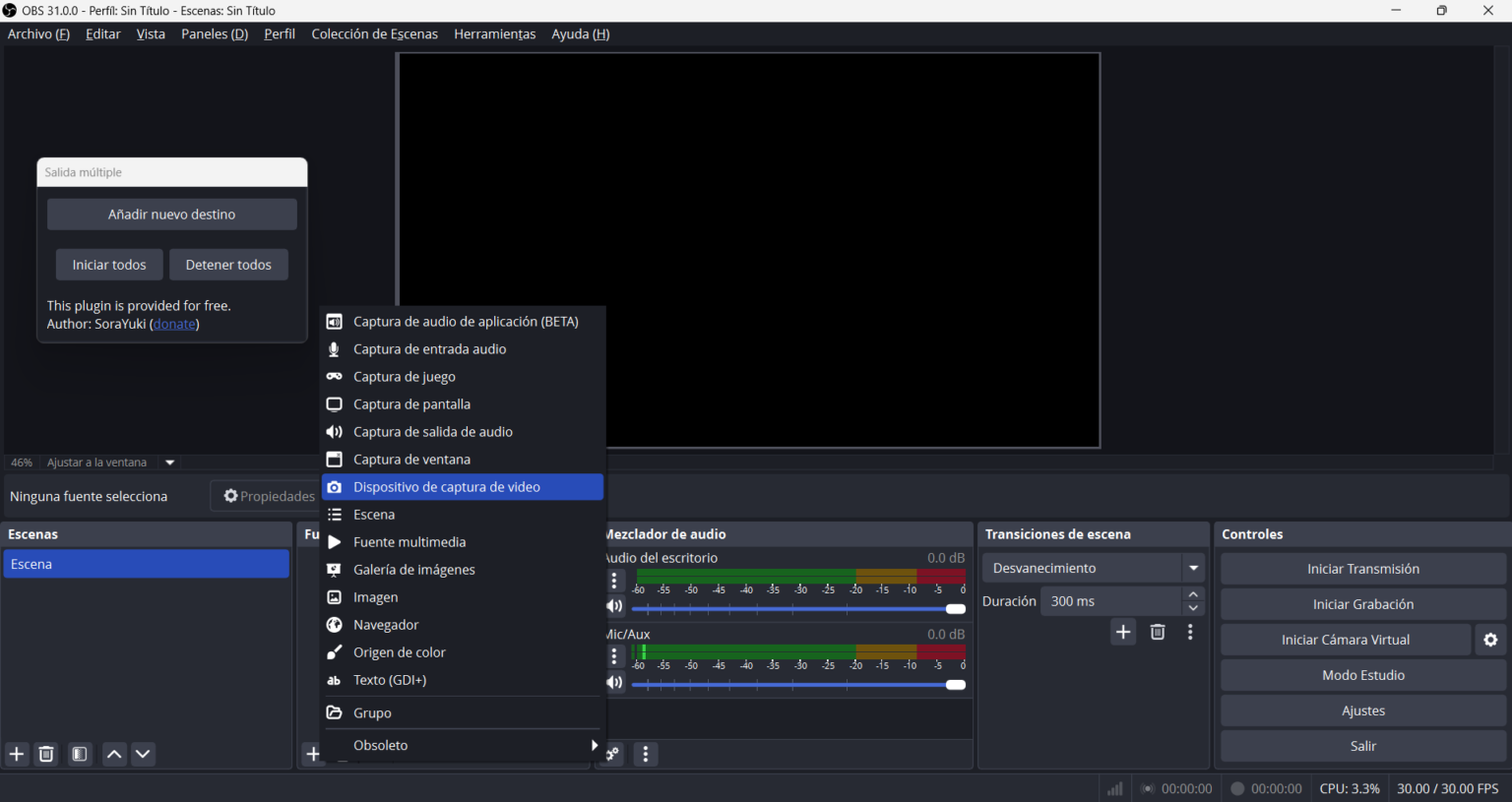This screenshot has width=1512, height=802.
Task: Adjust the Mic/Aux volume slider
Action: (x=955, y=685)
